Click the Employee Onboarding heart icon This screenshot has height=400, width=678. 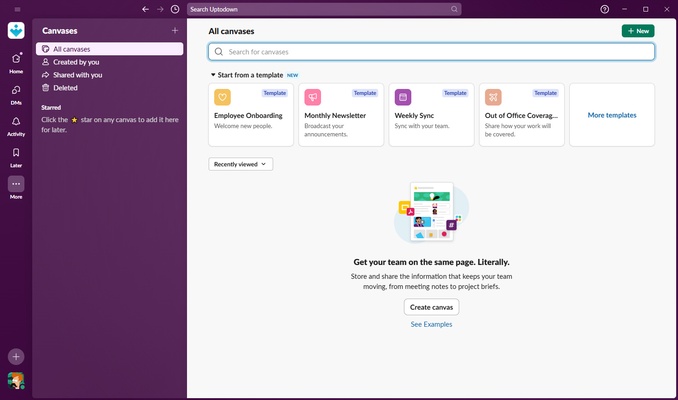pyautogui.click(x=222, y=97)
